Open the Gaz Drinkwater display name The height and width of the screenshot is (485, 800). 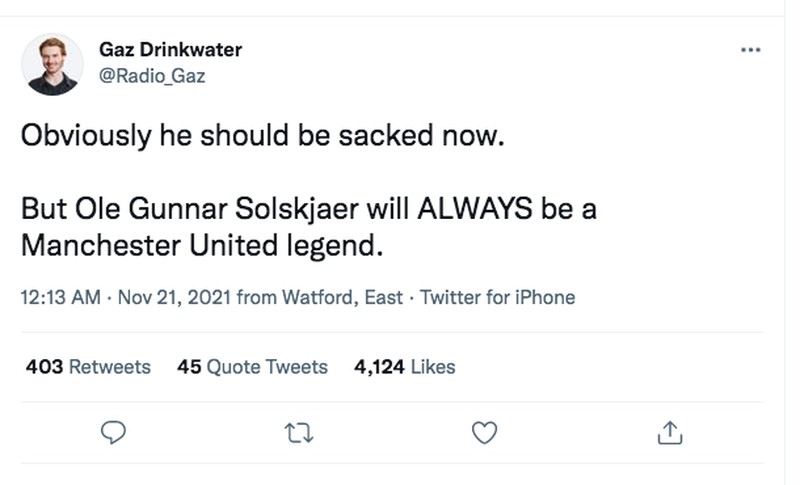[x=170, y=50]
